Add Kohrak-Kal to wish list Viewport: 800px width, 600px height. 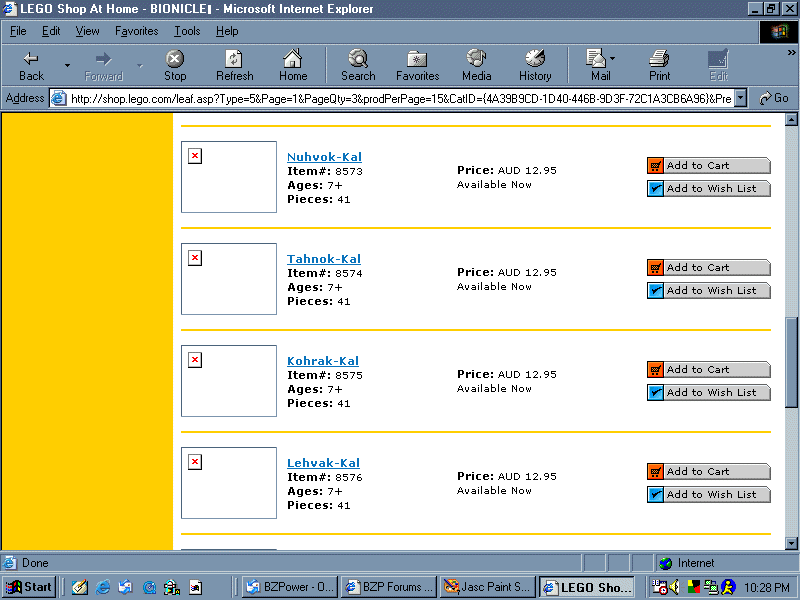(709, 392)
